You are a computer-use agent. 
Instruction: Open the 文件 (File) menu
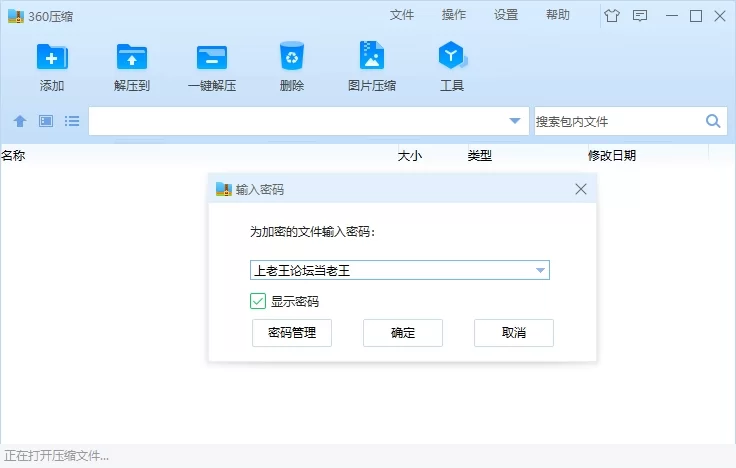[402, 15]
